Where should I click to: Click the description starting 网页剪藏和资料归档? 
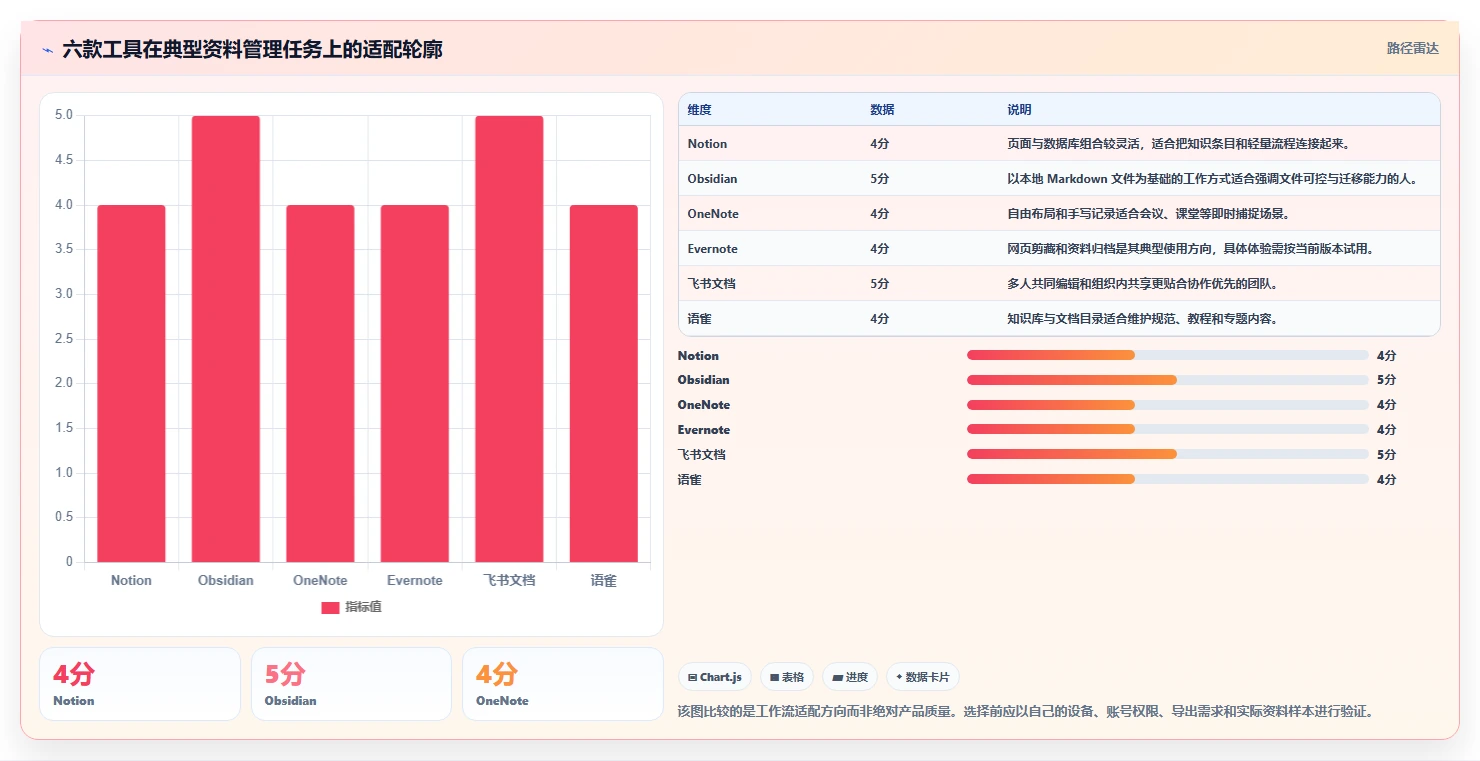tap(1191, 249)
